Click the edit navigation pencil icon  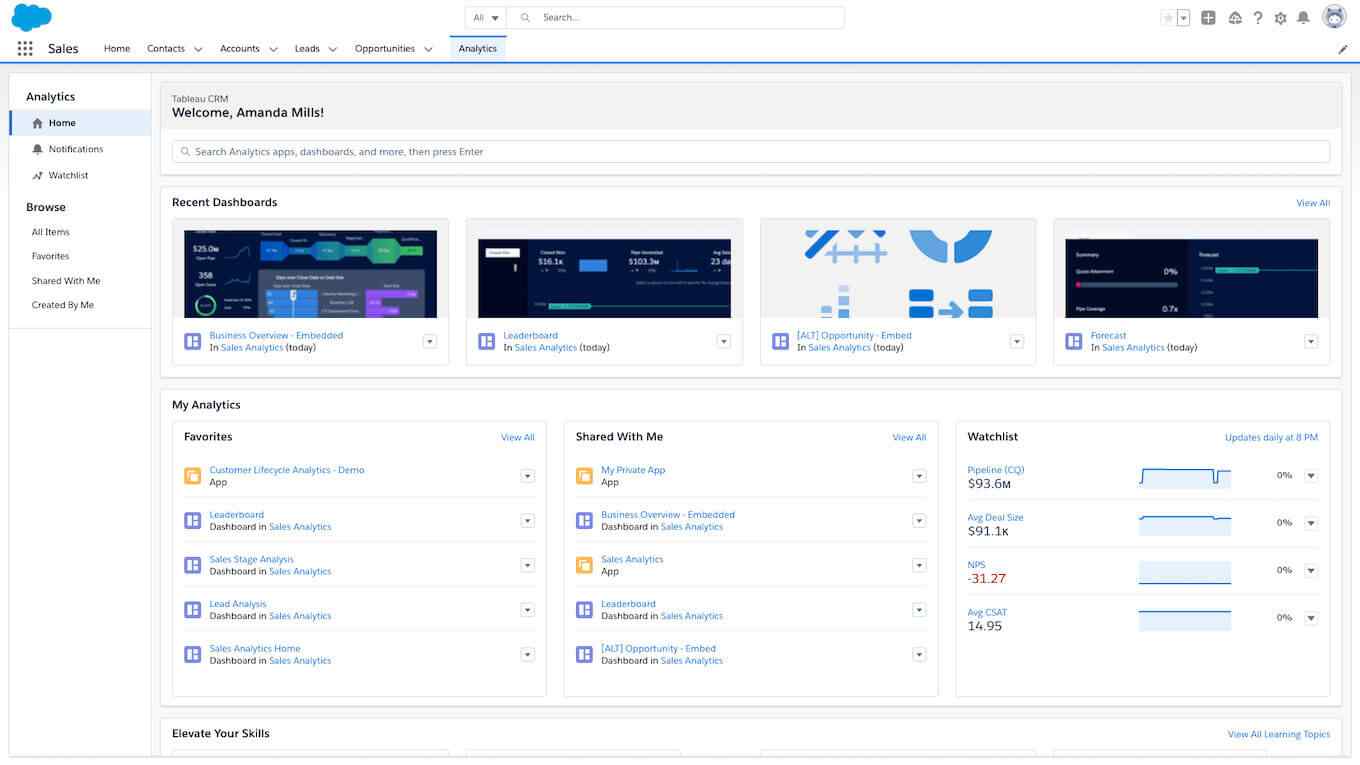[x=1343, y=49]
